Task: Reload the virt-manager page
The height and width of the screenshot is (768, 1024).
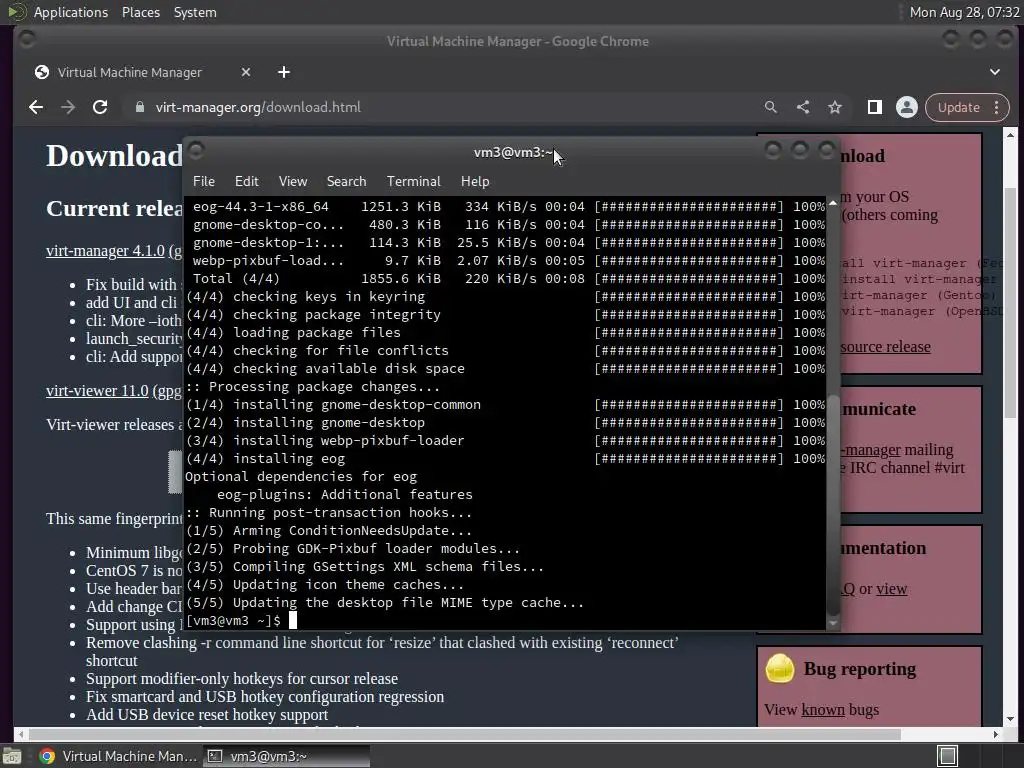Action: pyautogui.click(x=100, y=107)
